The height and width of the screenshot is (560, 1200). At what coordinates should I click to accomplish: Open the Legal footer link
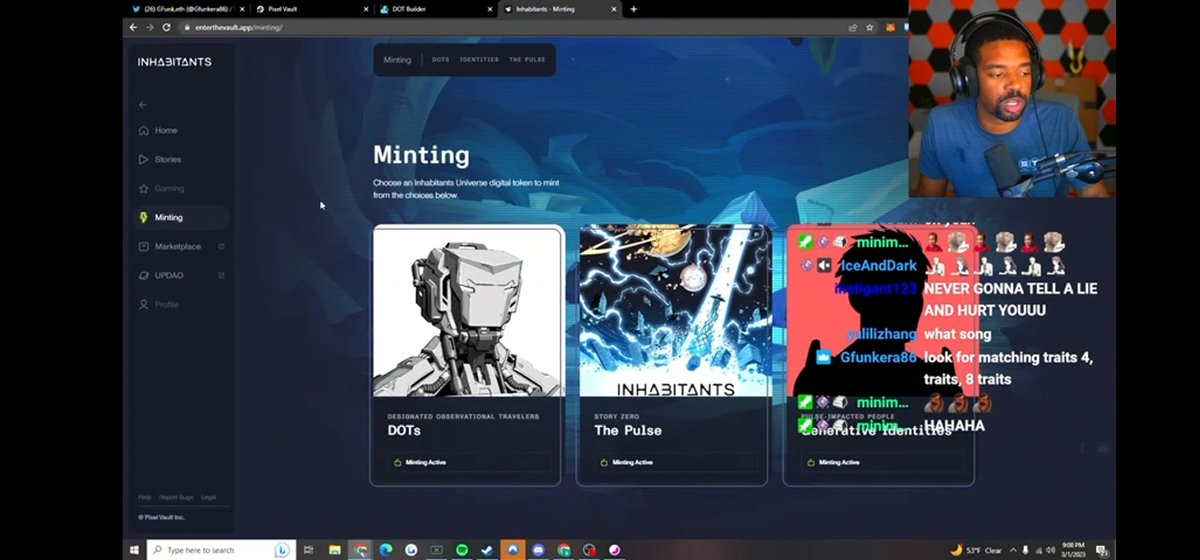click(x=208, y=497)
